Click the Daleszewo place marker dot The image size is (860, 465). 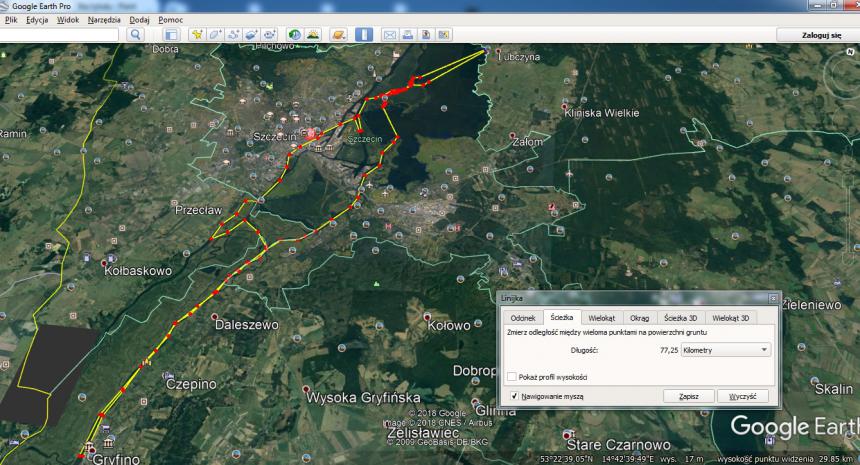coord(214,317)
